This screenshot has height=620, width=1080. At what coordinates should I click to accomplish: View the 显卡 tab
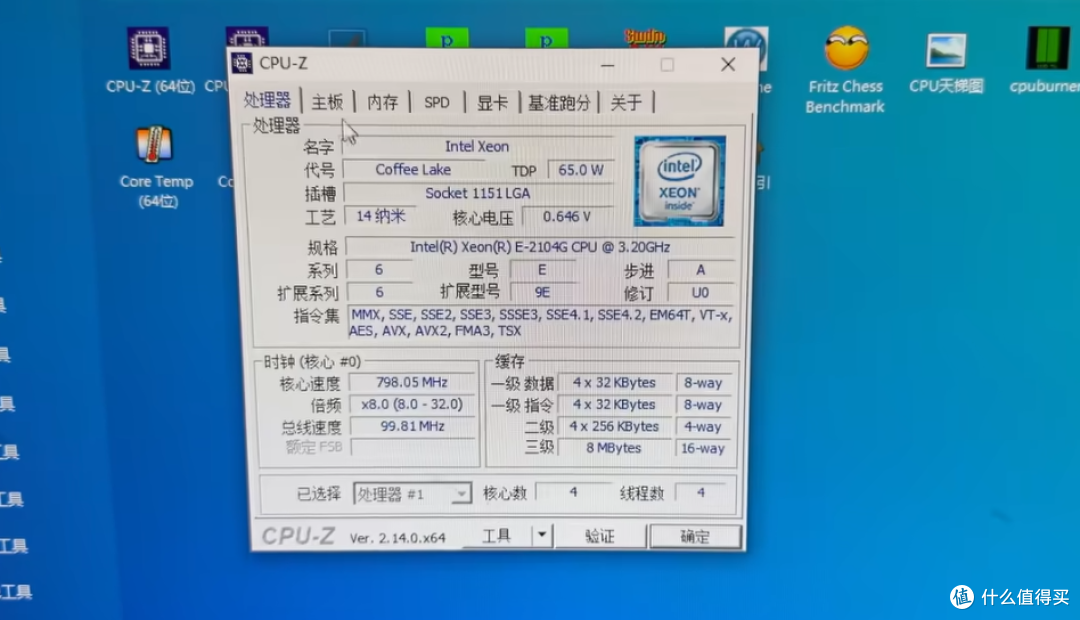[x=491, y=102]
